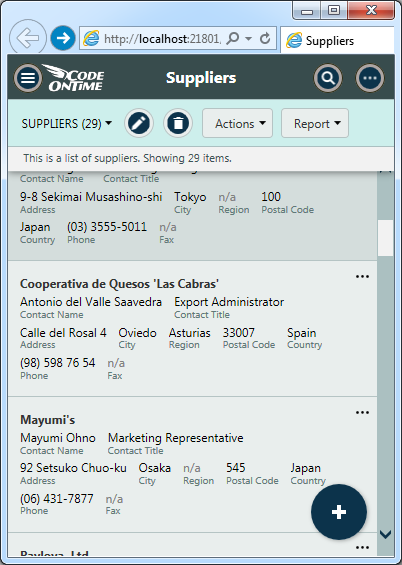Image resolution: width=402 pixels, height=565 pixels.
Task: Click the vertical scrollbar thumb
Action: click(385, 238)
